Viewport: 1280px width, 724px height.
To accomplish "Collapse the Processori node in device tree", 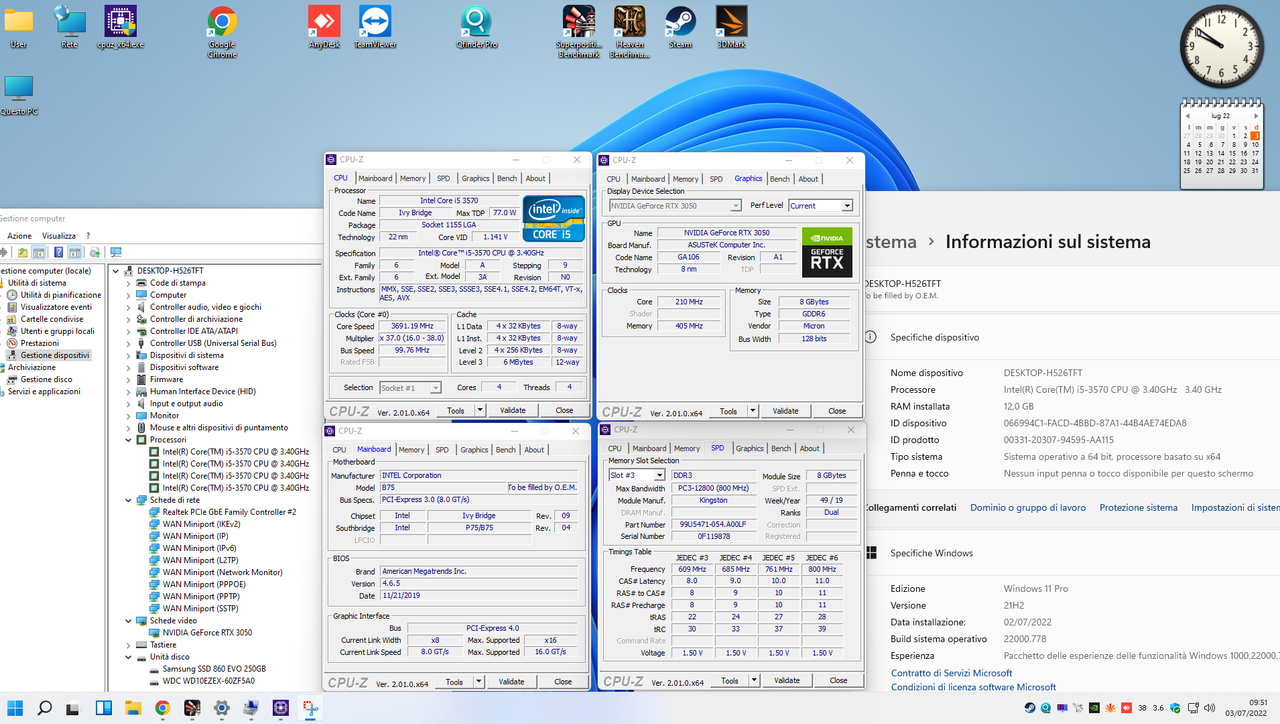I will click(129, 440).
